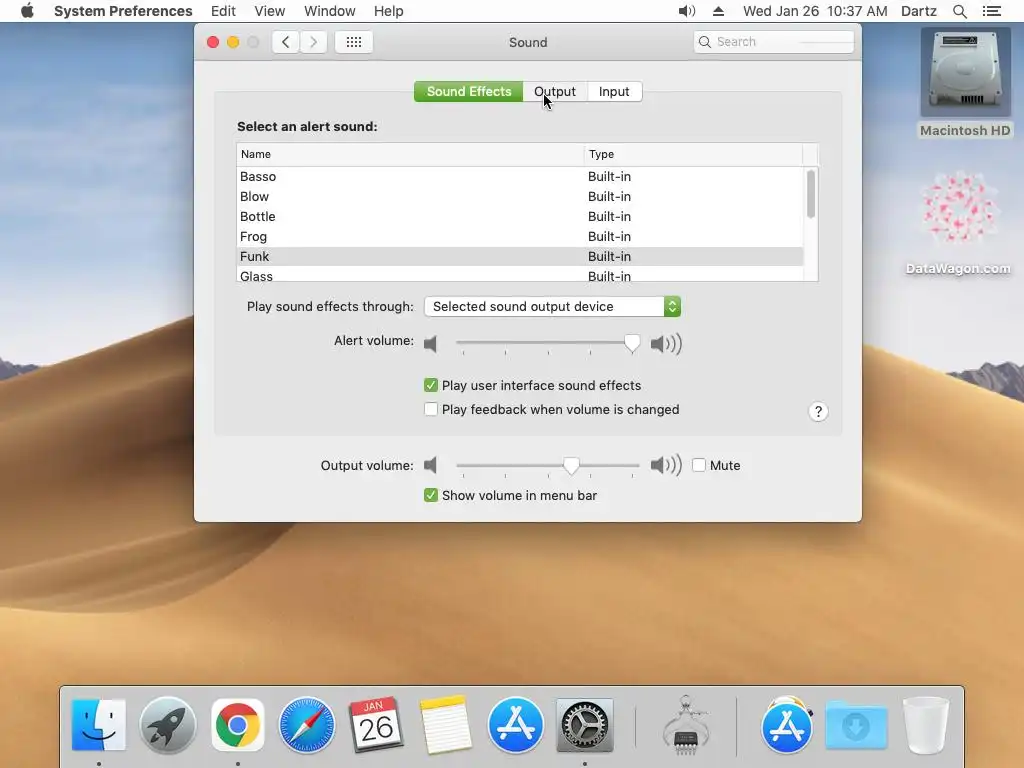The width and height of the screenshot is (1024, 768).
Task: Open the Help menu
Action: click(x=389, y=11)
